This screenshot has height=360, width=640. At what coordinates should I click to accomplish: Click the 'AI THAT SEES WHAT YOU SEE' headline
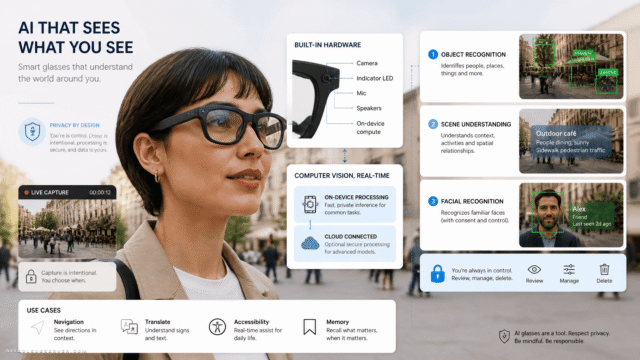pyautogui.click(x=76, y=38)
